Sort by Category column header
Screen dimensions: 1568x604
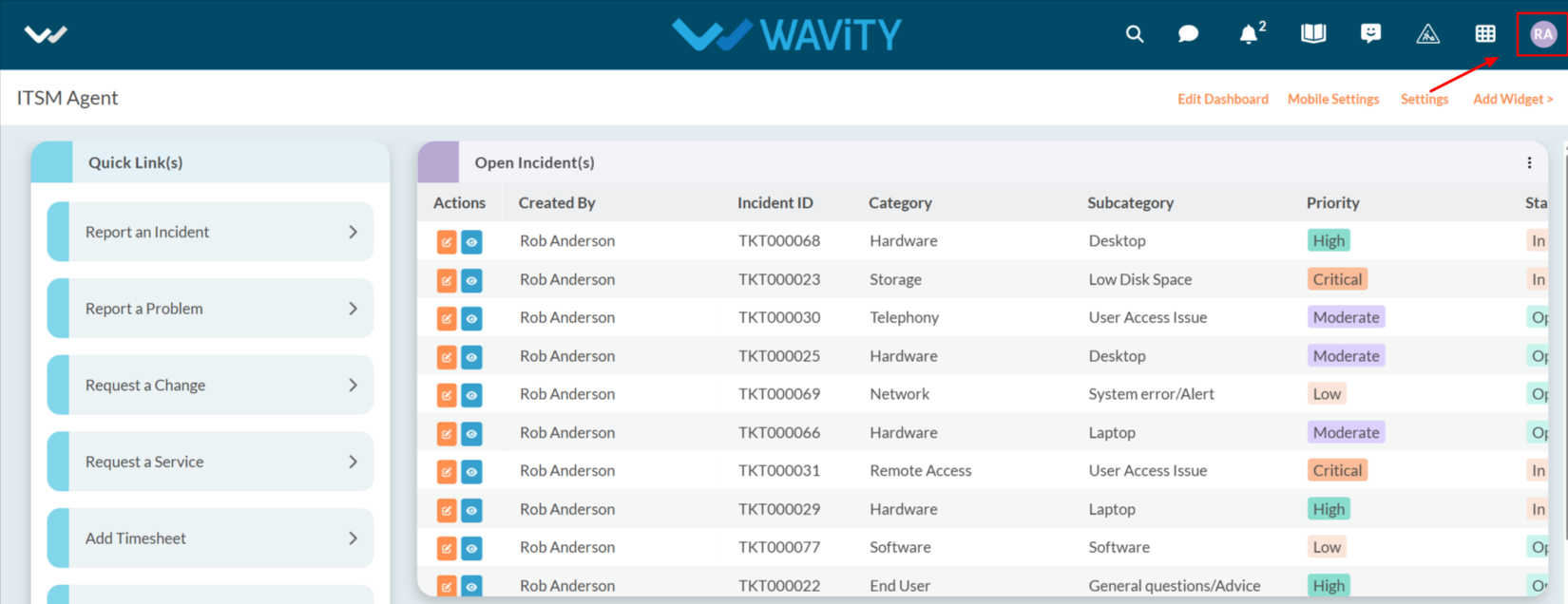(x=900, y=202)
